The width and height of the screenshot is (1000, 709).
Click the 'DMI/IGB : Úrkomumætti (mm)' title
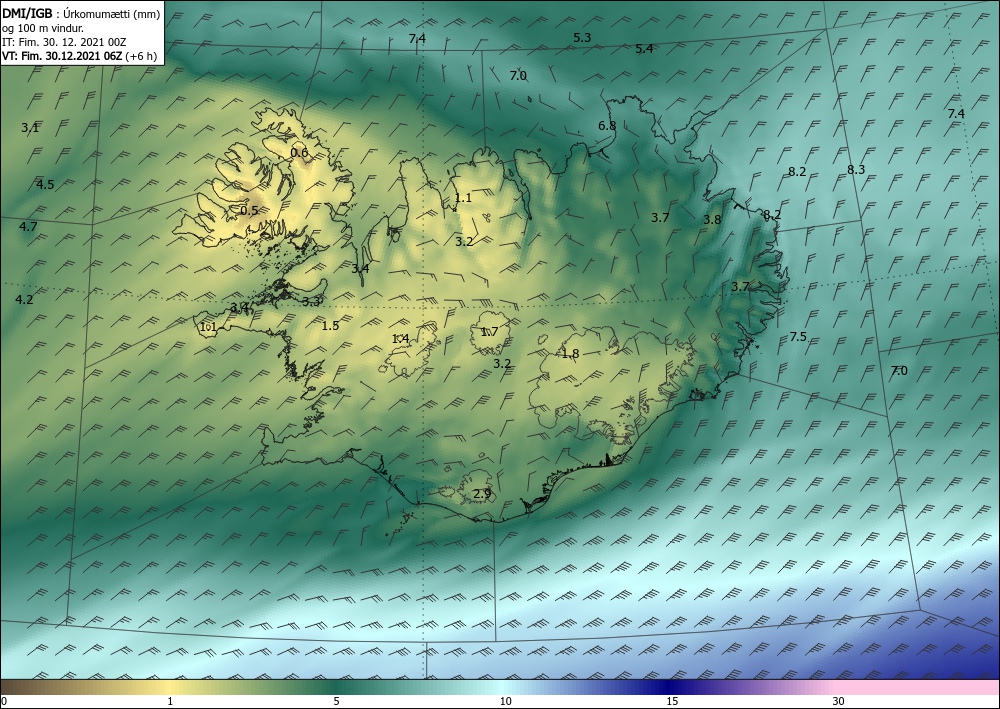tap(81, 15)
